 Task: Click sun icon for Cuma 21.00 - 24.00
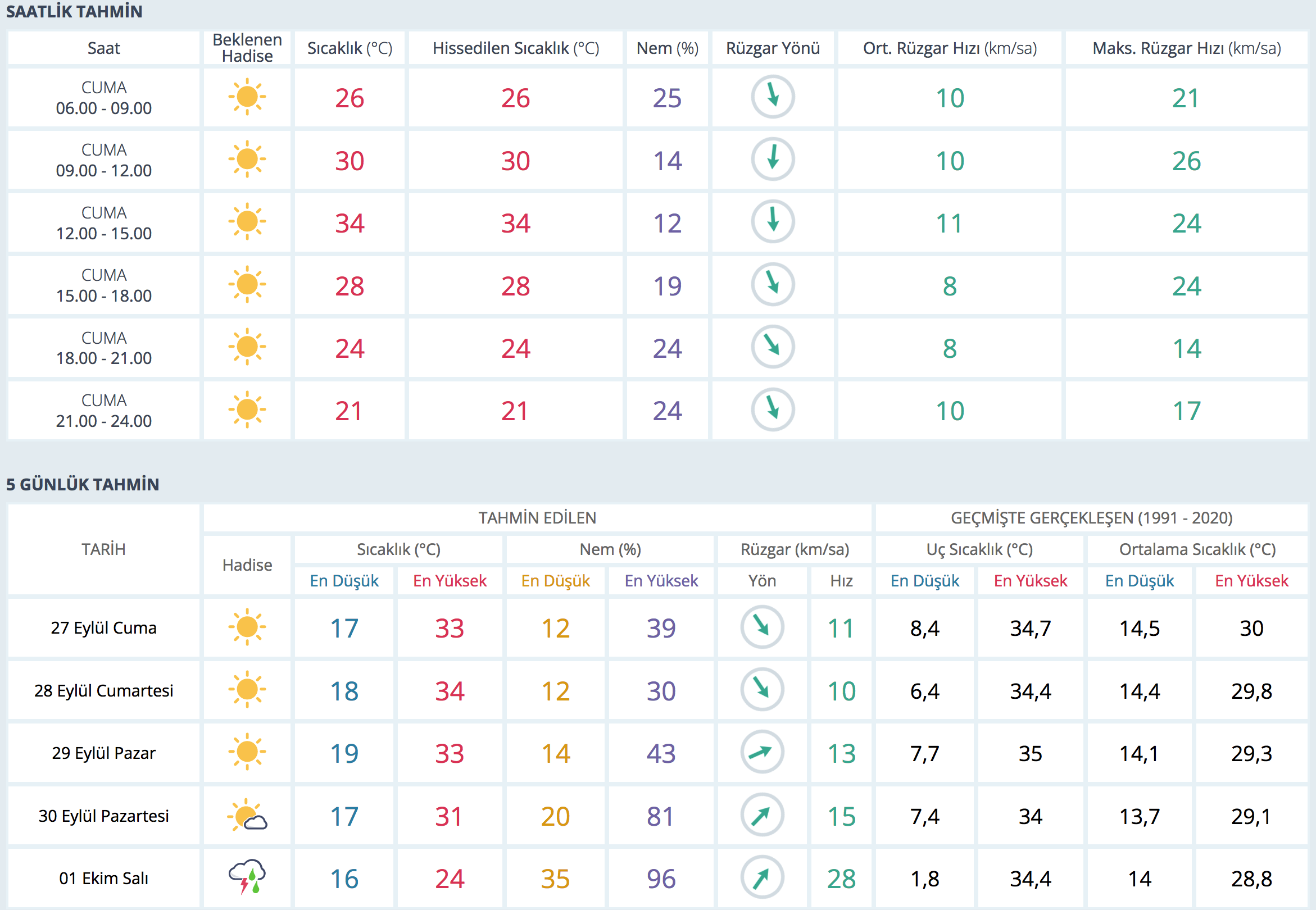tap(247, 410)
